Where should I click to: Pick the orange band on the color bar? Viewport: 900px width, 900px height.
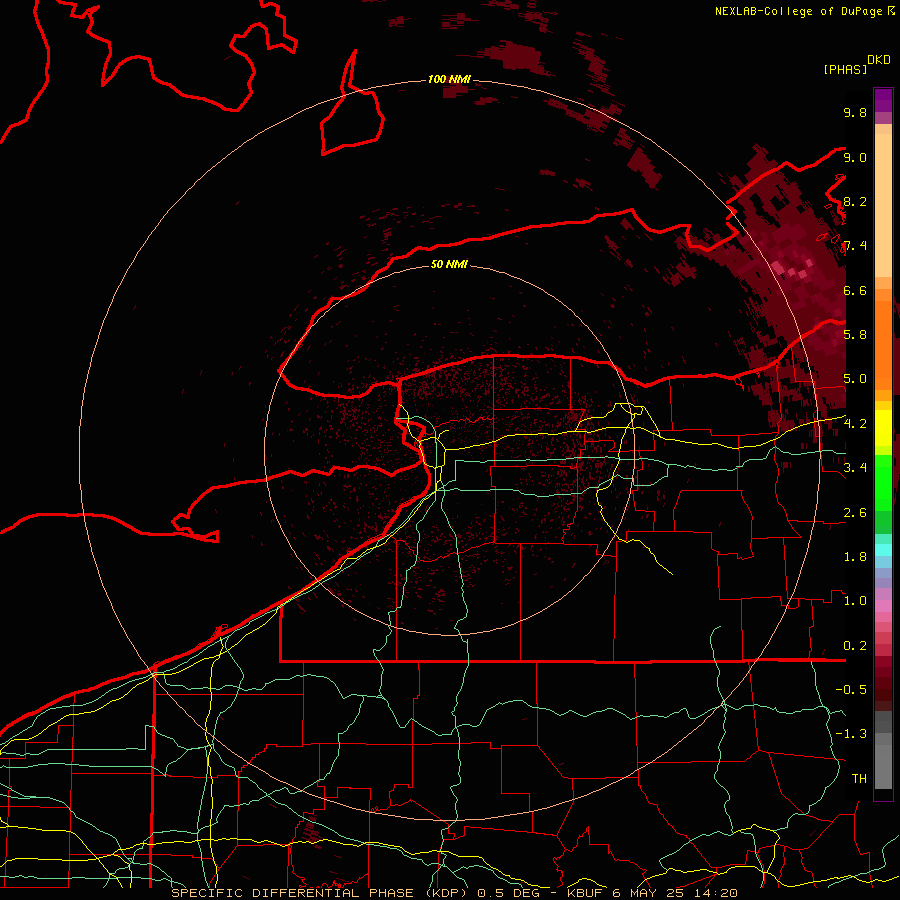coord(883,344)
